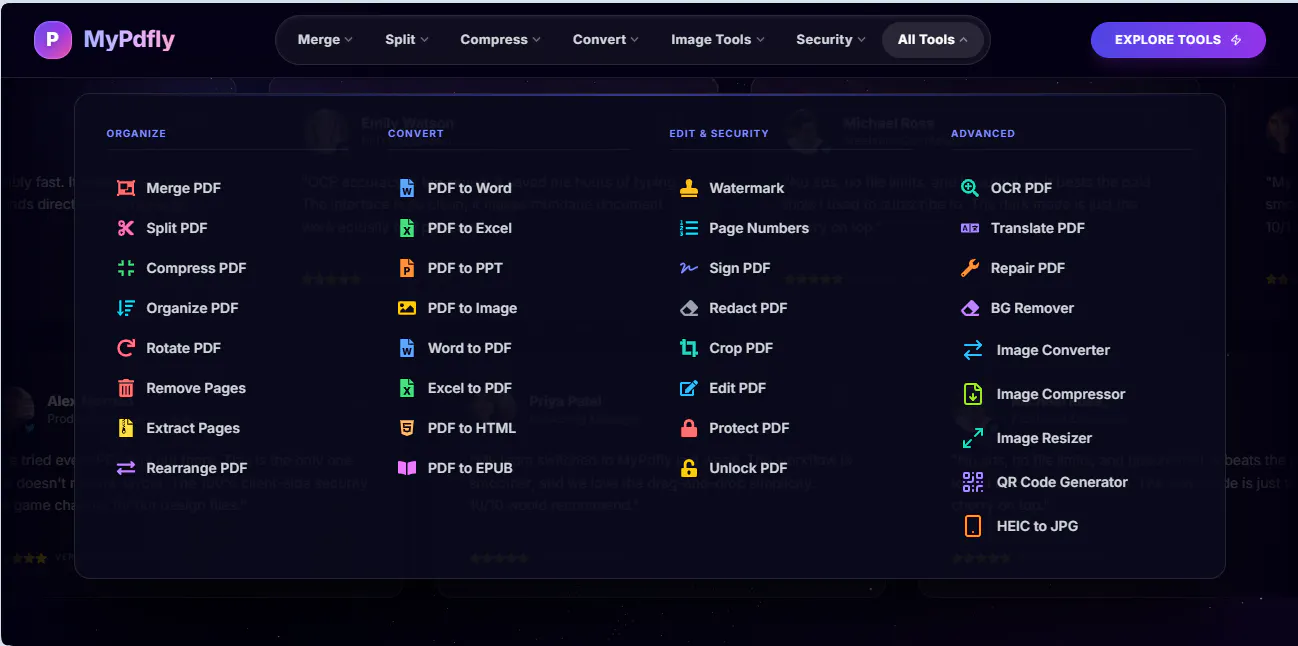Click the MyPdfly logo icon
This screenshot has width=1298, height=646.
coord(53,40)
